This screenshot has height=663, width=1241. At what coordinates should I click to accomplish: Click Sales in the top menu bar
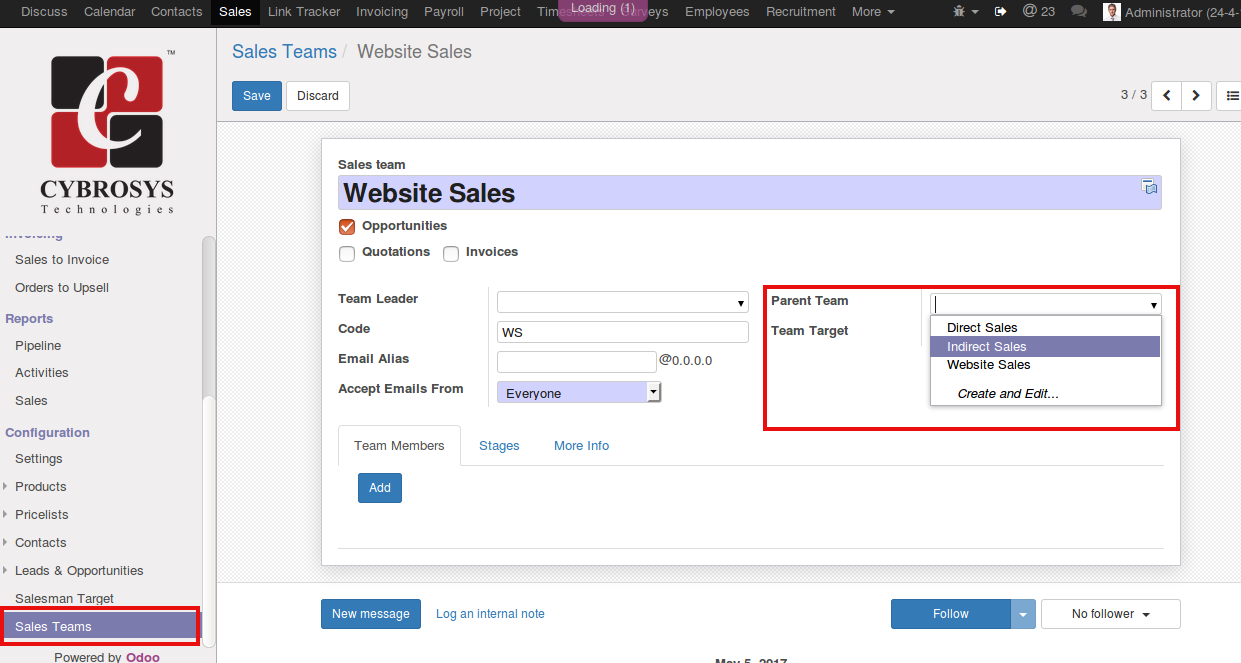(x=235, y=12)
